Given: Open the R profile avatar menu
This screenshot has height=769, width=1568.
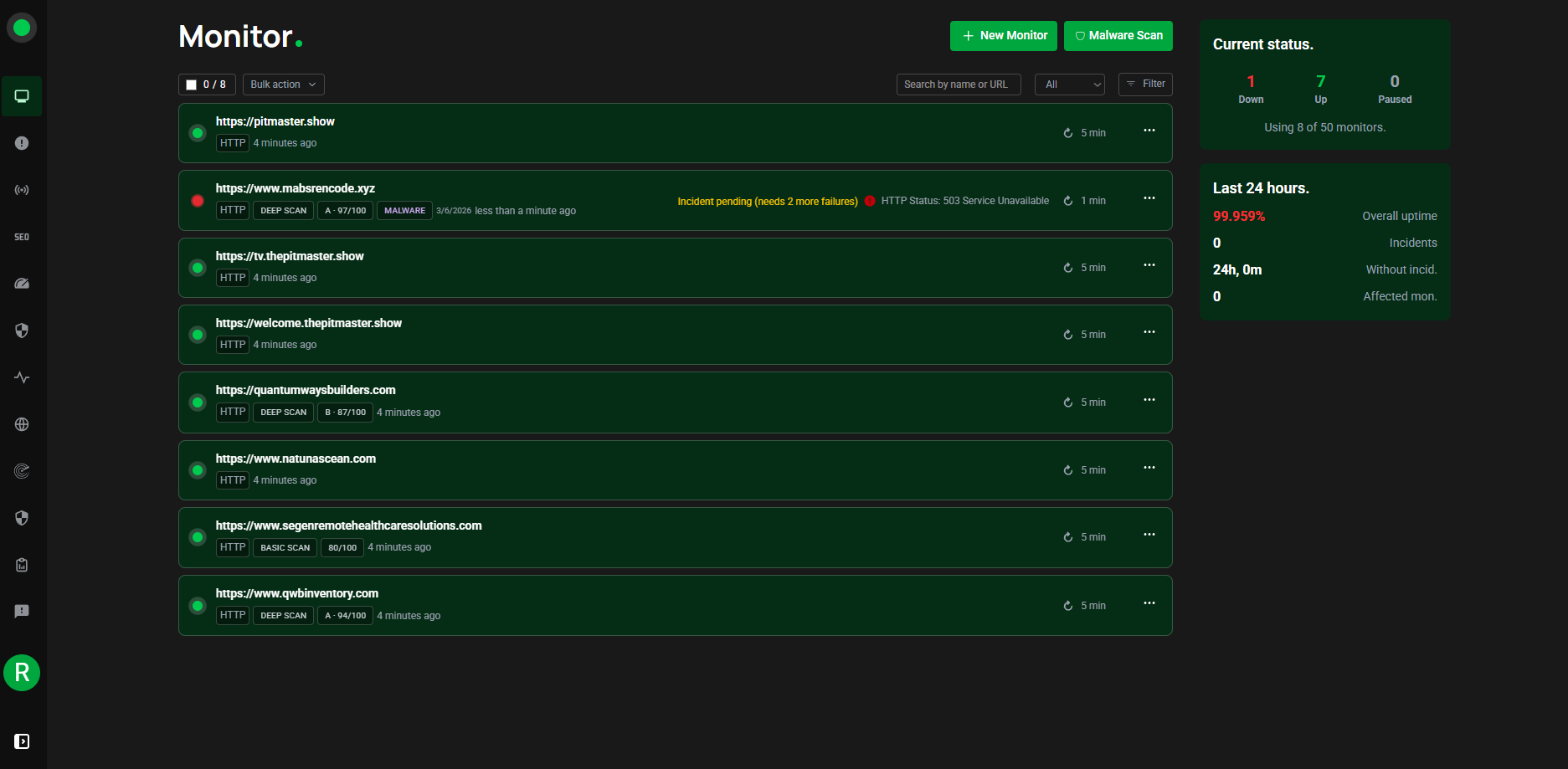Looking at the screenshot, I should 22,673.
